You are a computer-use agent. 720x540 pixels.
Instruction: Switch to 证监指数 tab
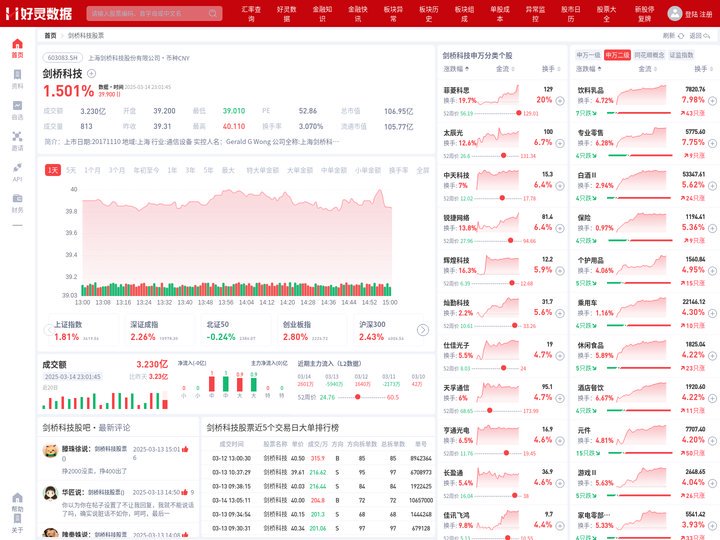(681, 55)
